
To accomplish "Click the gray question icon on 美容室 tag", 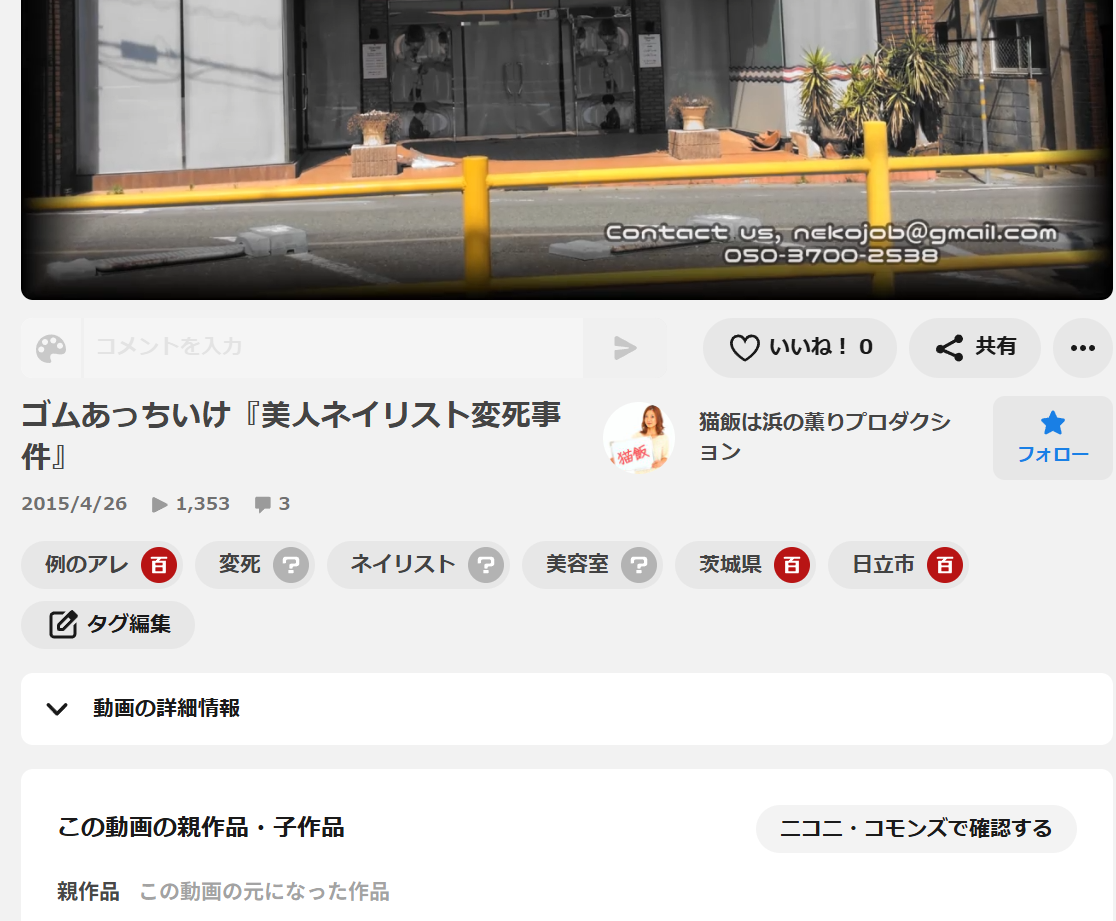I will point(639,565).
